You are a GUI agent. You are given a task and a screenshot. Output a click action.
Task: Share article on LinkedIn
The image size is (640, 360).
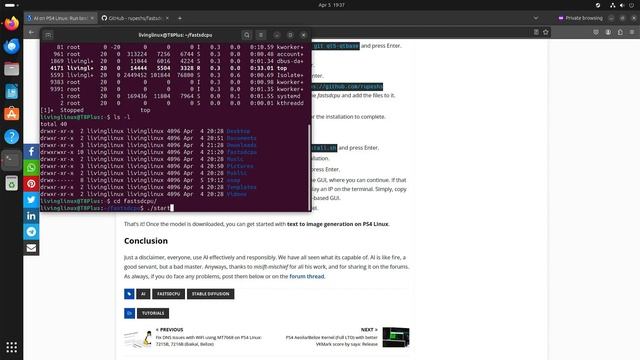pos(31,216)
